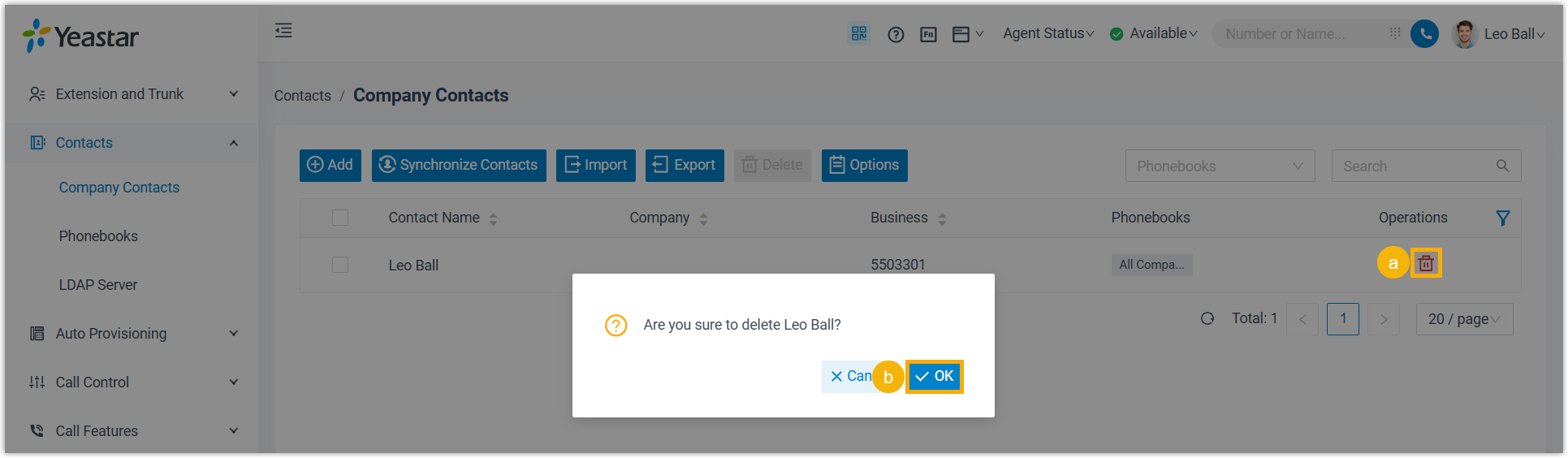The width and height of the screenshot is (1568, 458).
Task: Open the Phonebooks filter dropdown
Action: pos(1220,166)
